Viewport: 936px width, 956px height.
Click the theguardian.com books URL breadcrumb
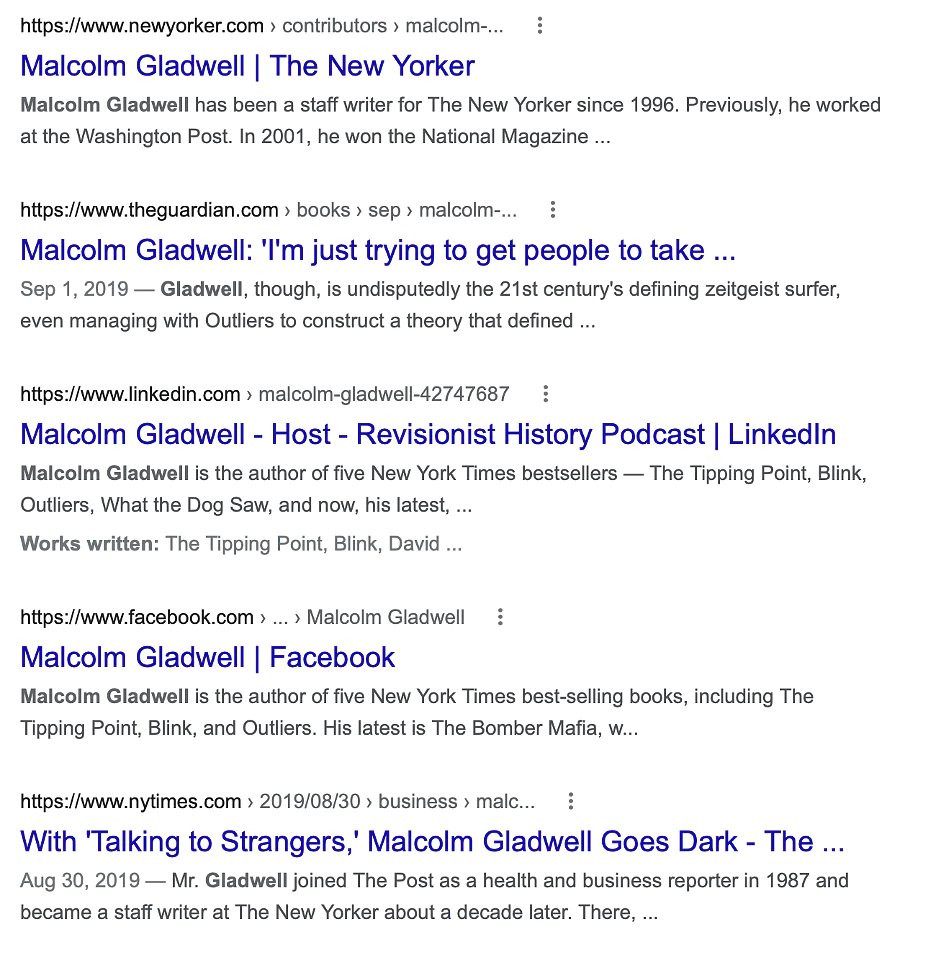pos(268,210)
